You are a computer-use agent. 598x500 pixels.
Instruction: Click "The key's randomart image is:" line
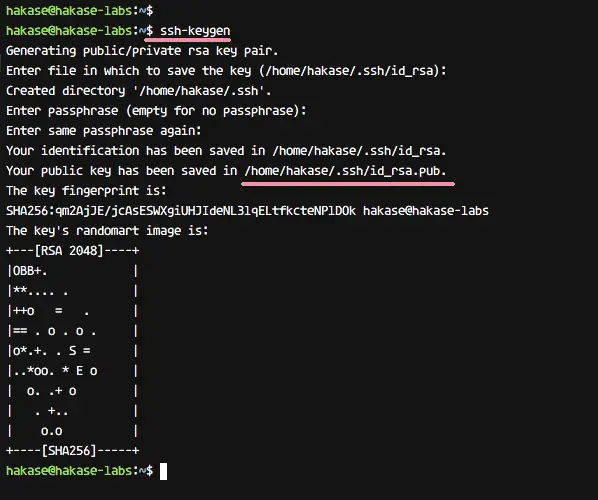pyautogui.click(x=108, y=231)
